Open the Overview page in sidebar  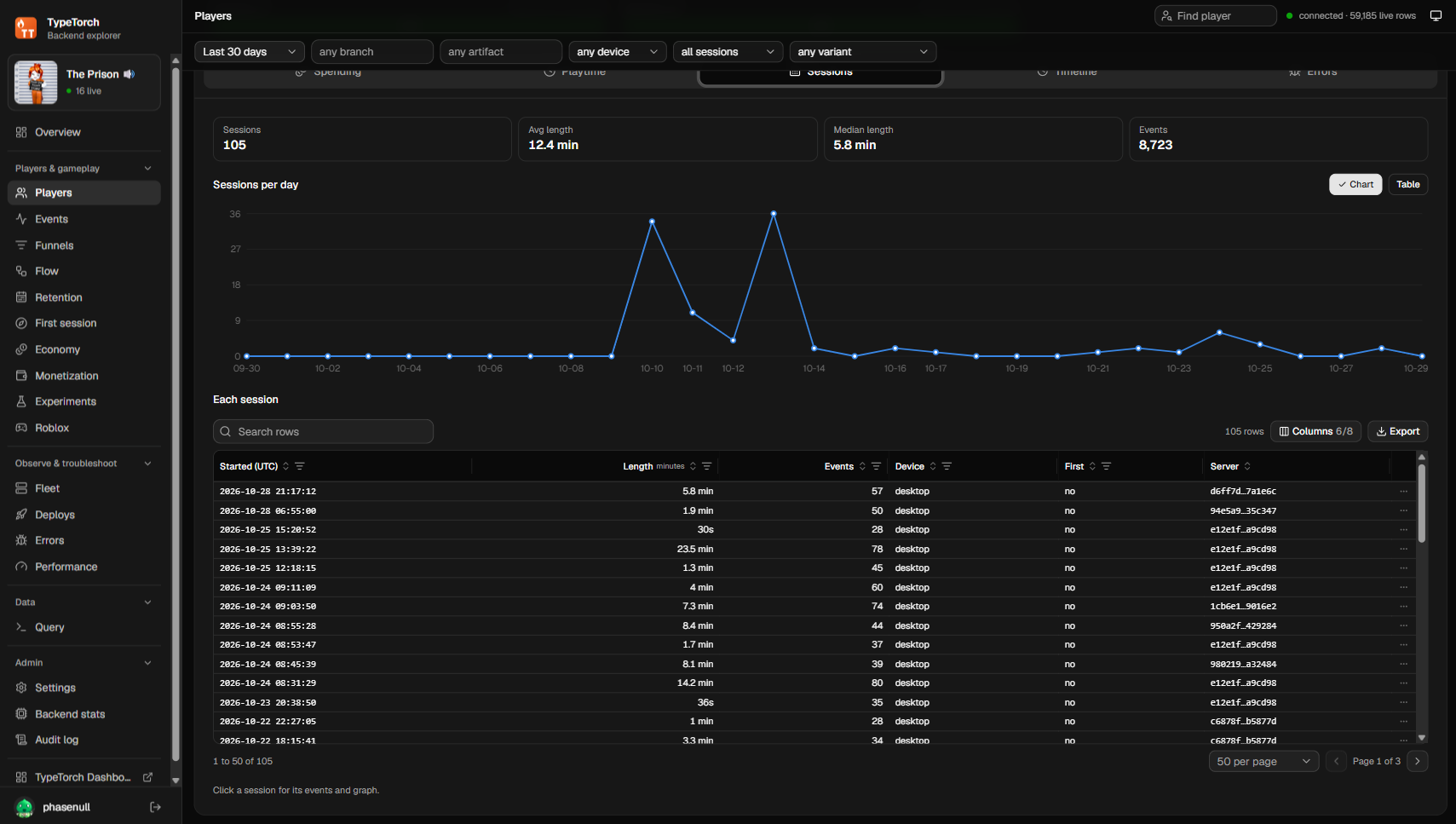click(x=83, y=132)
